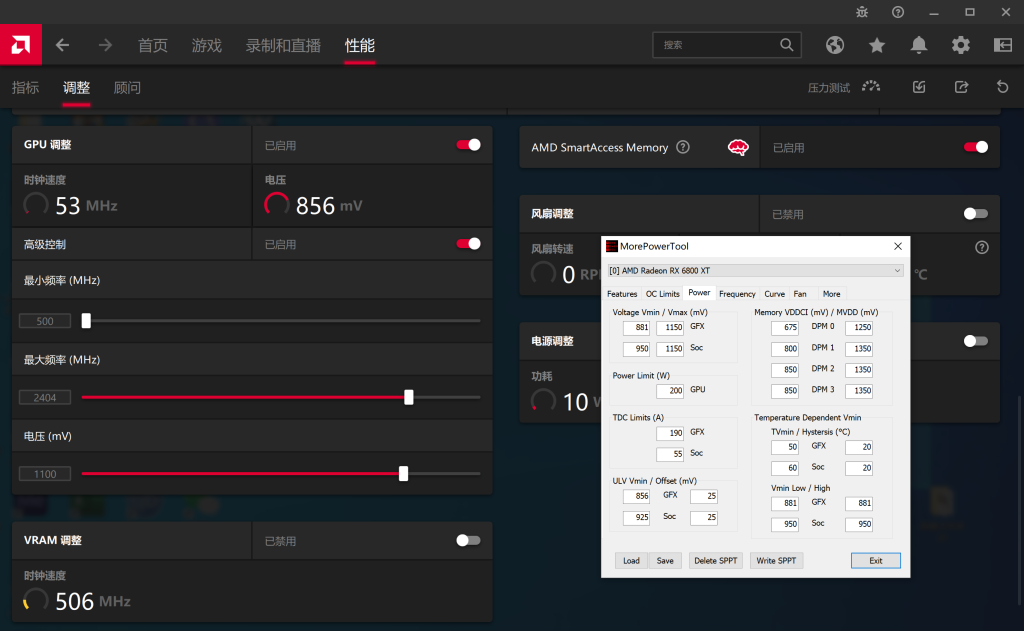
Task: Click the back arrow navigation icon
Action: tap(63, 45)
